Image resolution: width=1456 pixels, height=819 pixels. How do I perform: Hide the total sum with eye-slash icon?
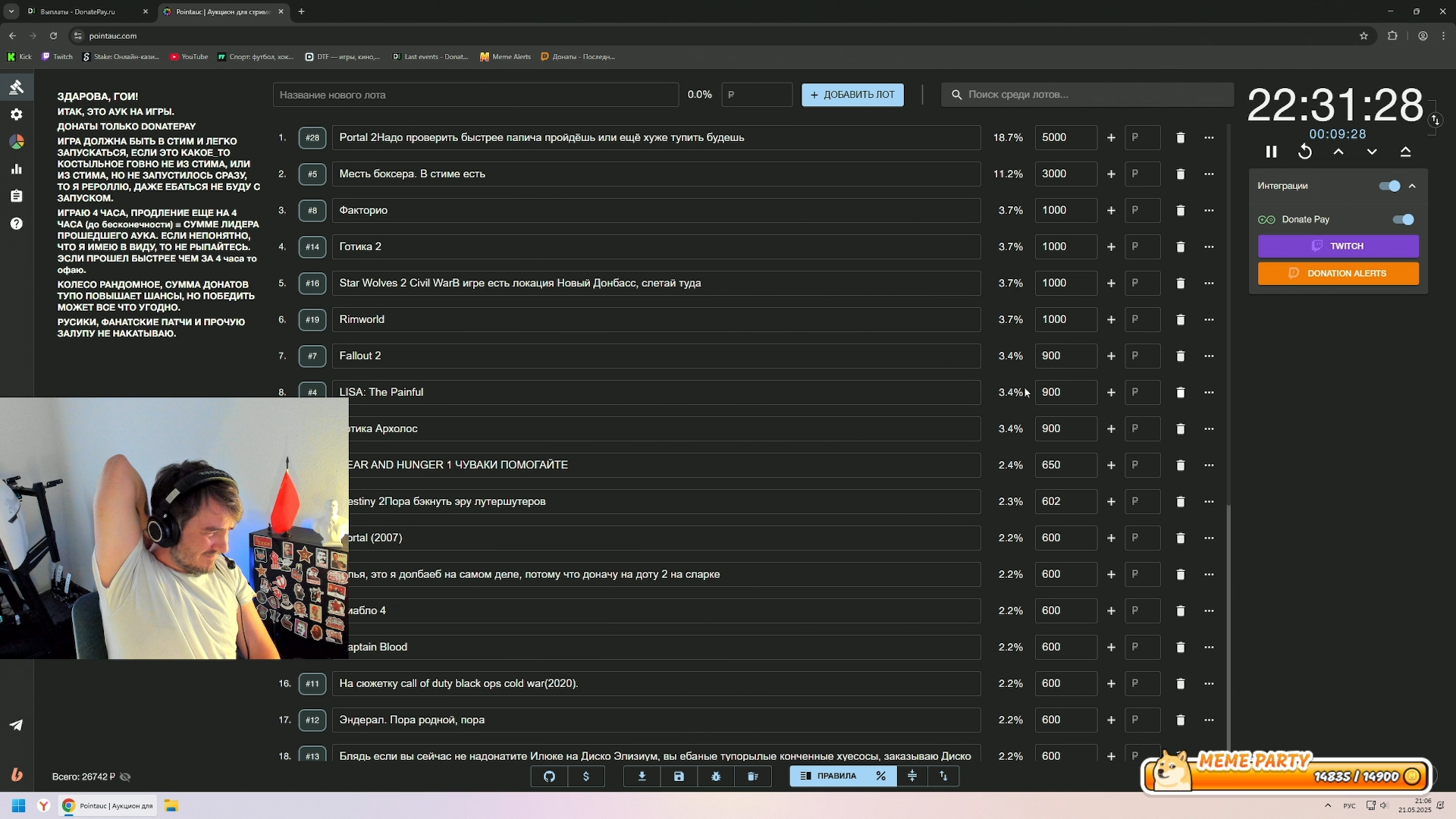pos(126,777)
